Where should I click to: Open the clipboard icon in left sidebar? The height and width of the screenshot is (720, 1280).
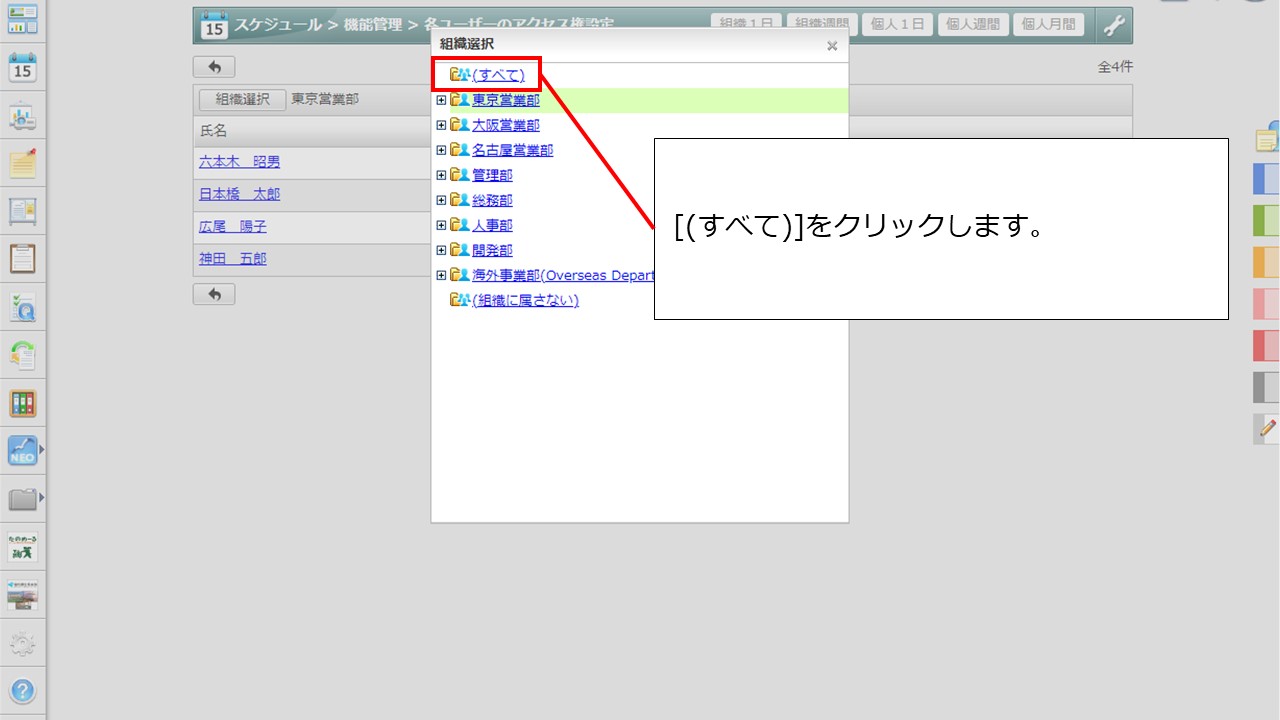click(x=22, y=258)
